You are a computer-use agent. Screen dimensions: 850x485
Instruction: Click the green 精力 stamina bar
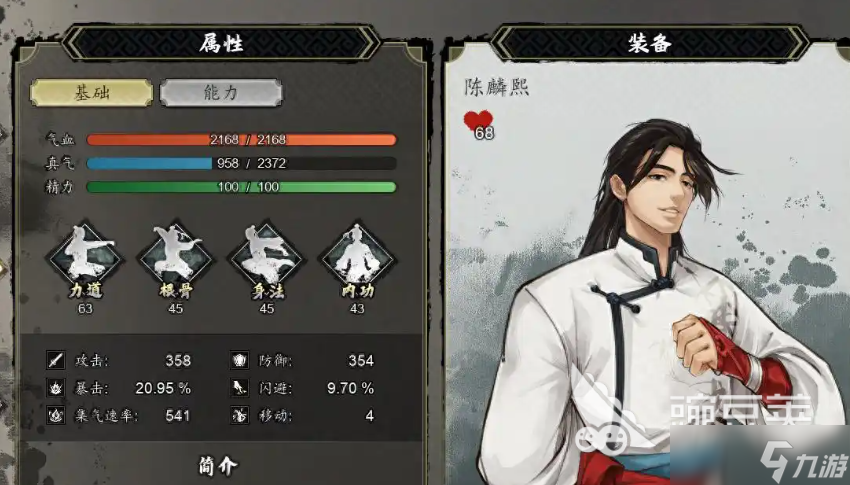[x=241, y=187]
